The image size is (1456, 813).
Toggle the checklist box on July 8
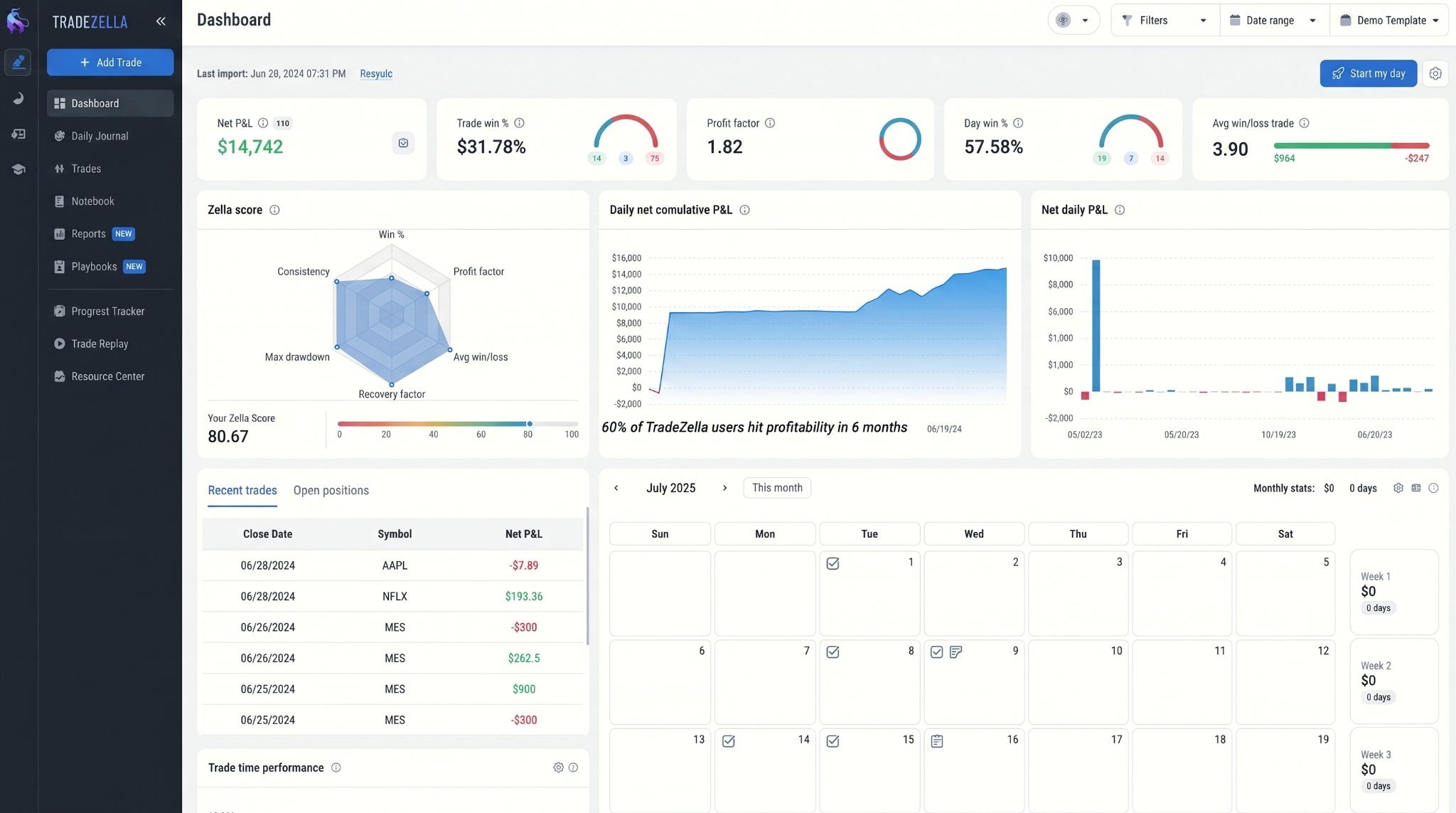(833, 652)
